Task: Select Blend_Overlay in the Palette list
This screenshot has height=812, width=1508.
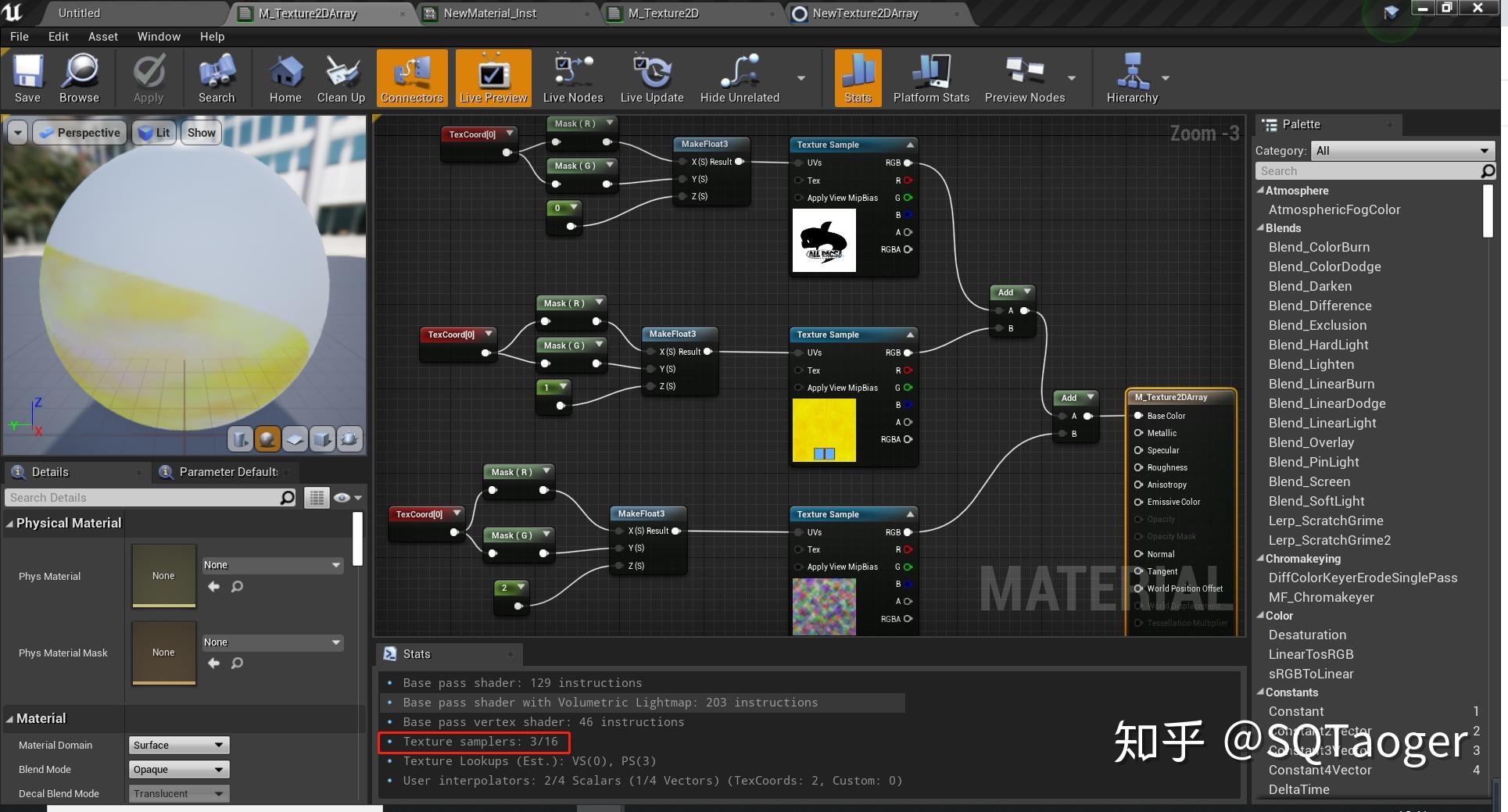Action: click(1312, 442)
